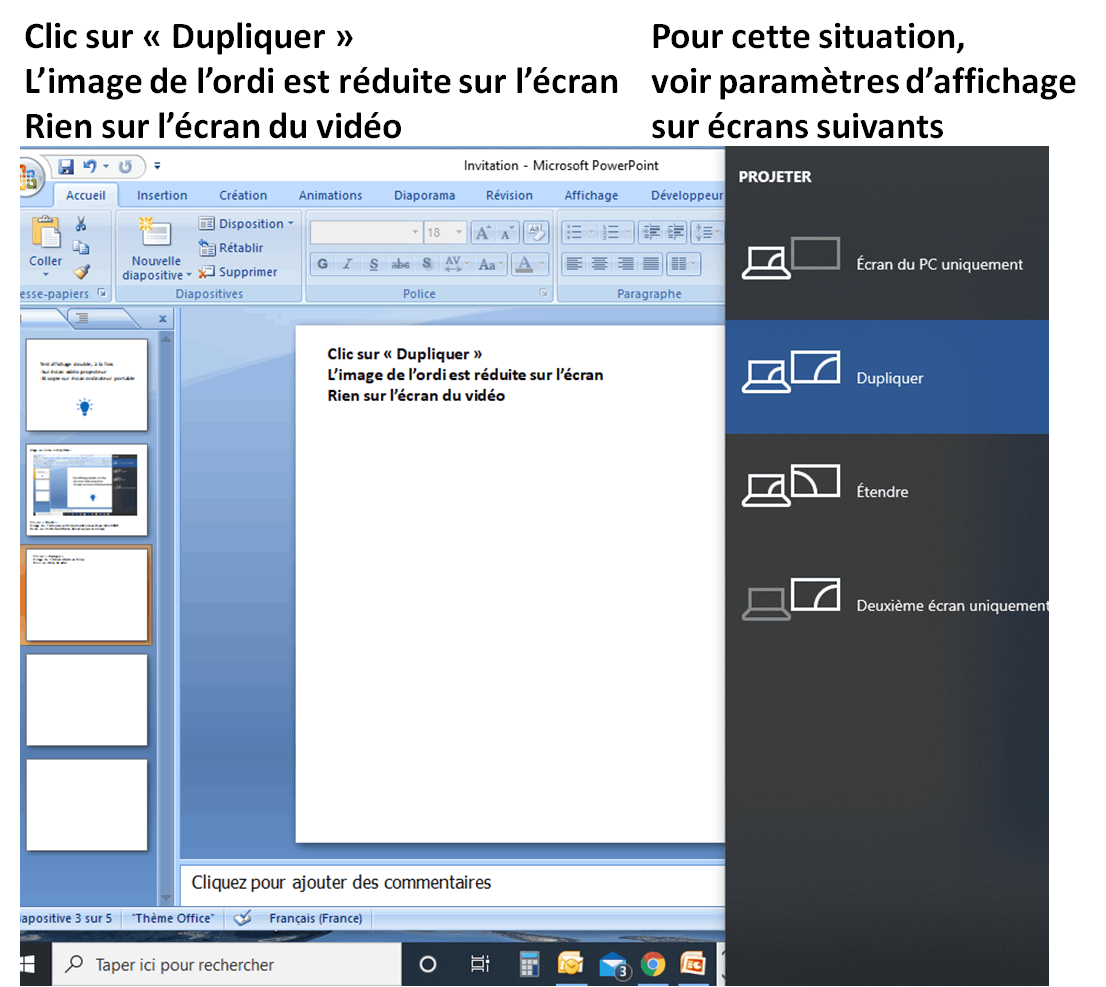Switch to Diaporama ribbon tab
Image resolution: width=1106 pixels, height=987 pixels.
pyautogui.click(x=424, y=195)
